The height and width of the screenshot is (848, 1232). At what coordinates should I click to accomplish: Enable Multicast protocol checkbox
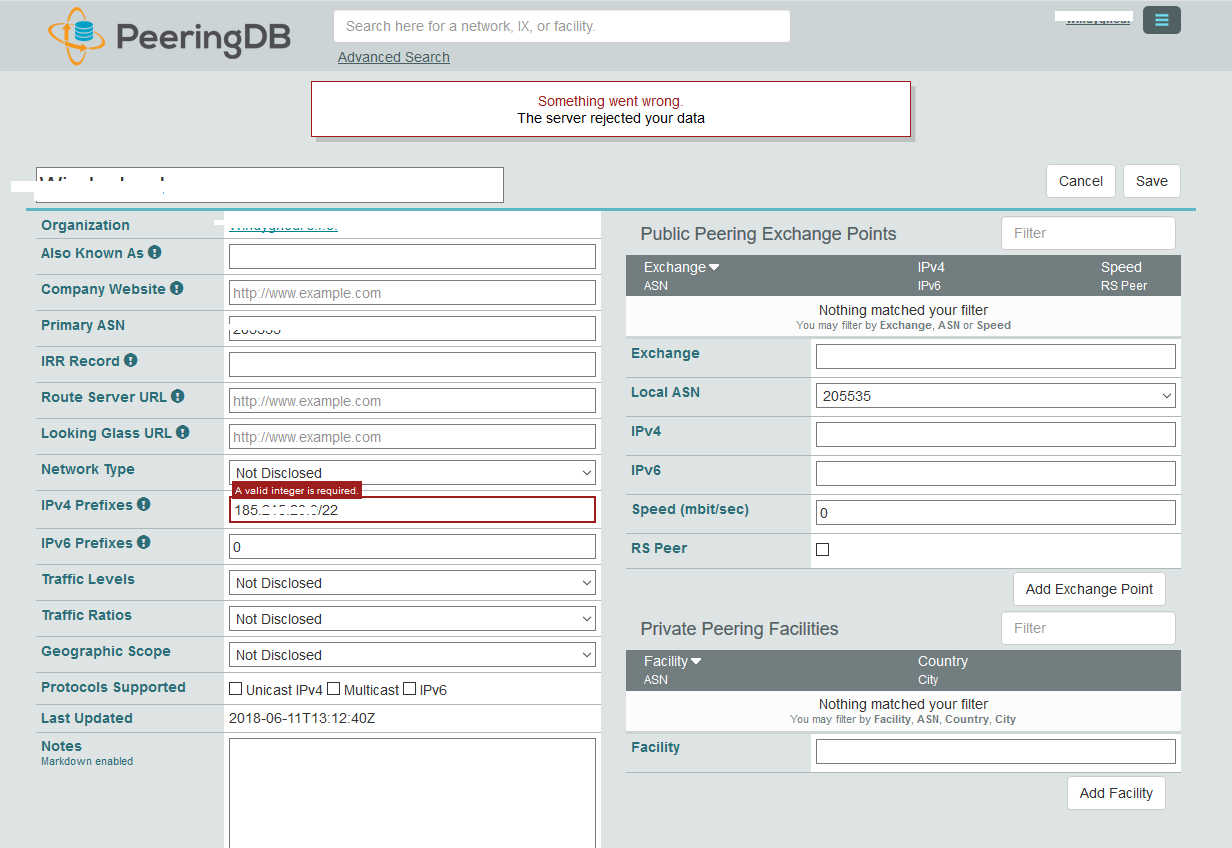(x=335, y=689)
